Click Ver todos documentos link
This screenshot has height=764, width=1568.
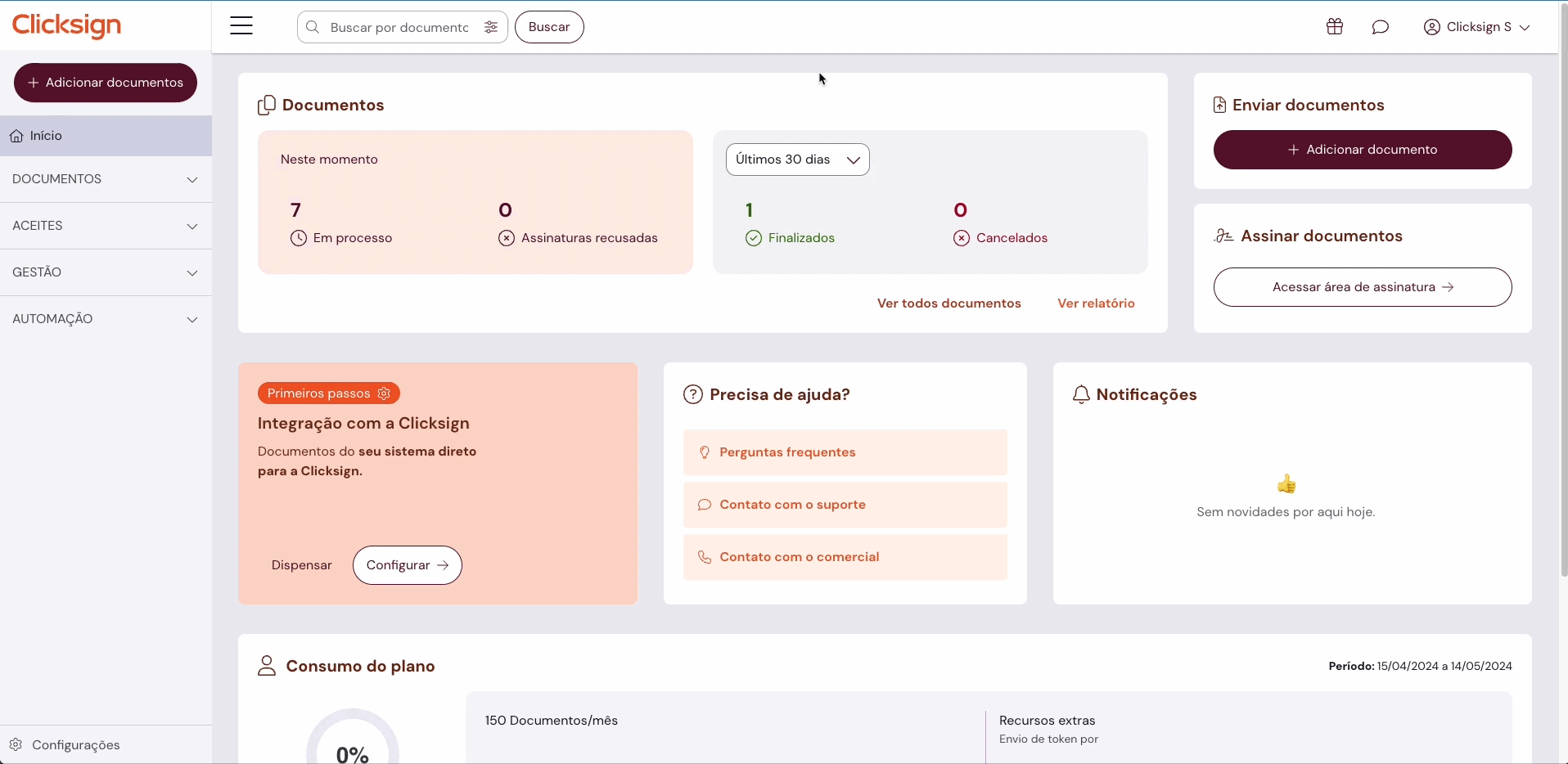[x=948, y=303]
